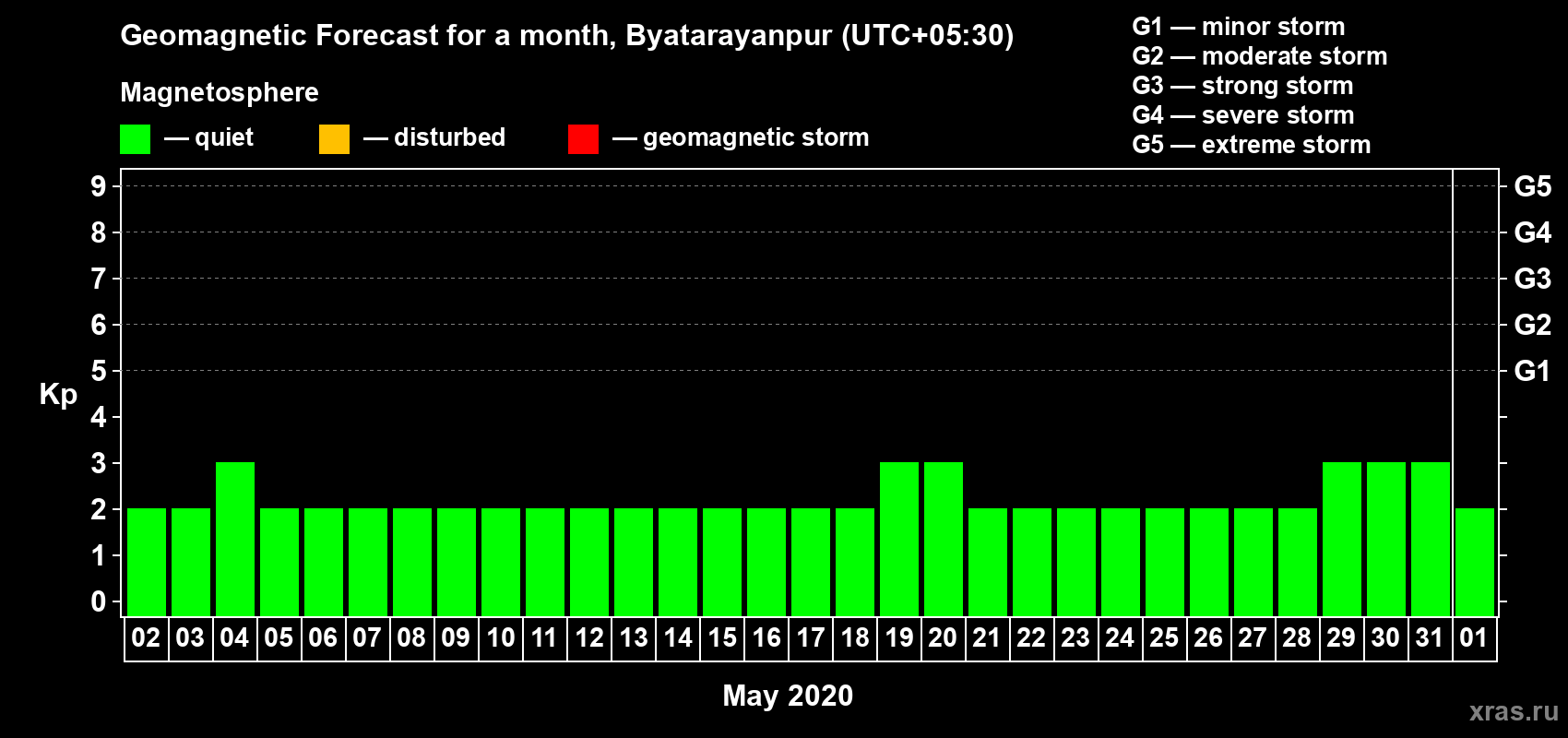Click date label 24 on the axis
The height and width of the screenshot is (738, 1568).
1120,638
